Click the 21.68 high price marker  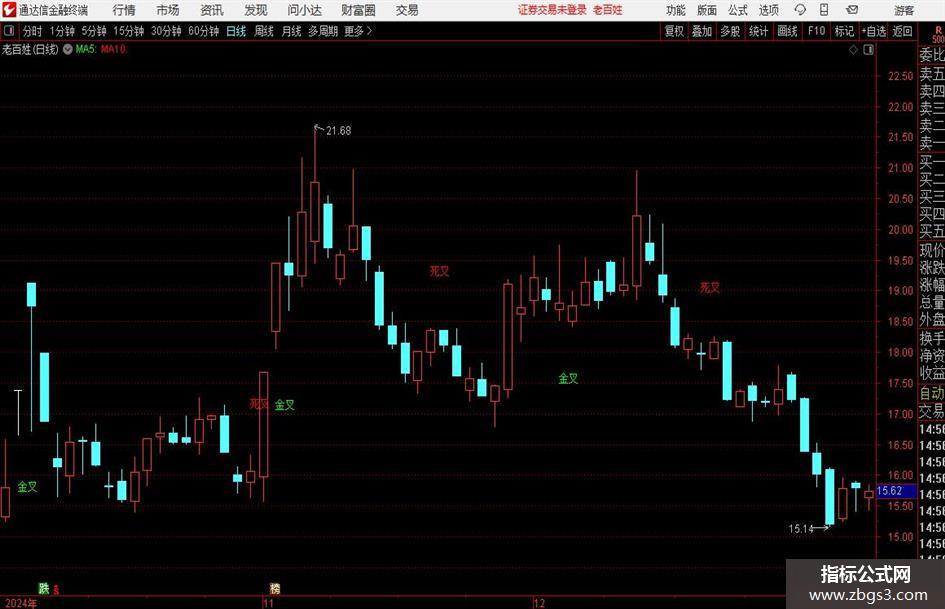pos(338,130)
